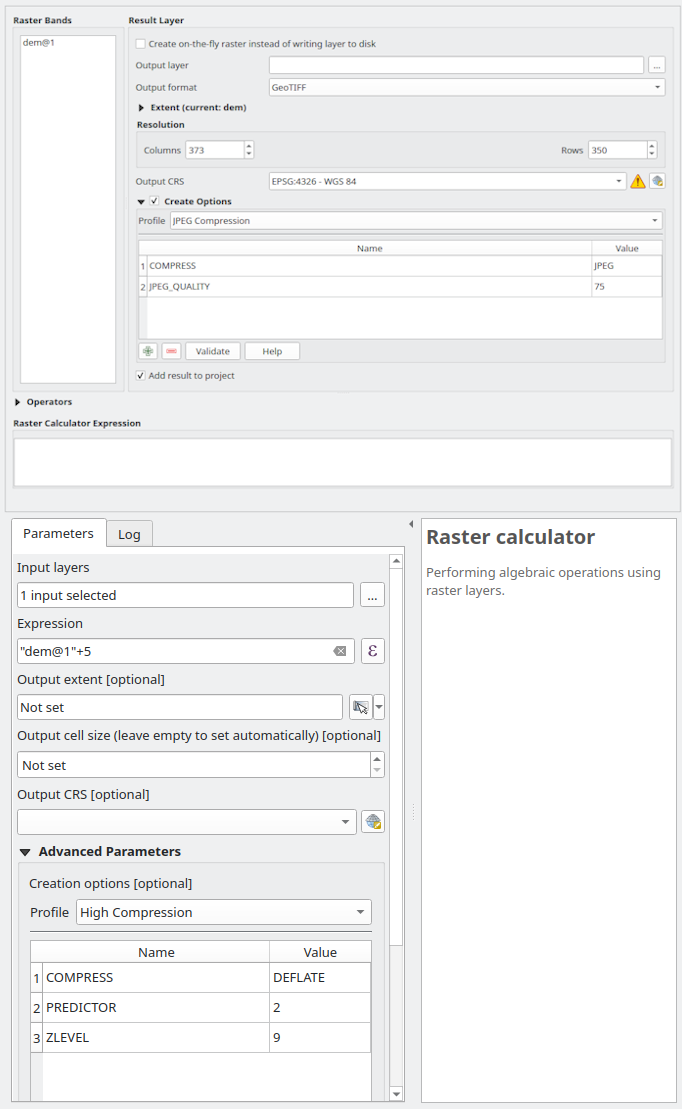
Task: Click in the Raster Calculator Expression box
Action: pyautogui.click(x=342, y=461)
